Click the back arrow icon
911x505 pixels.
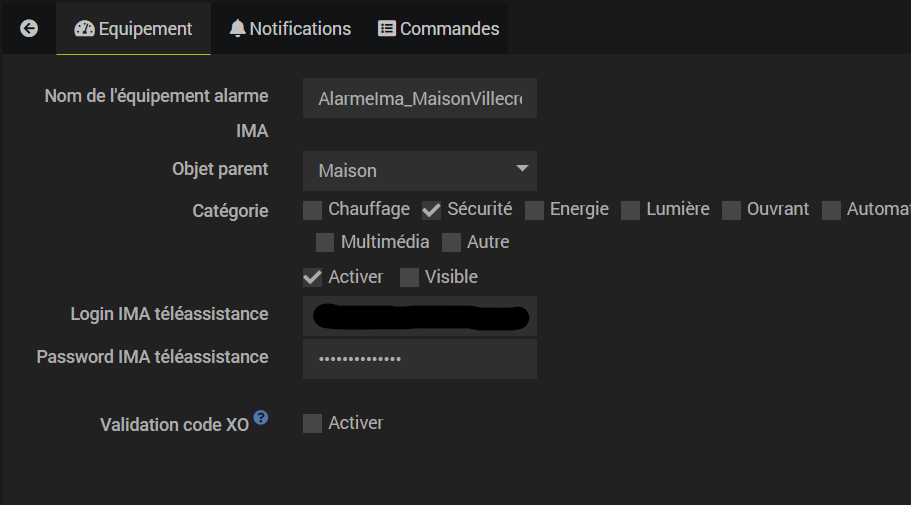29,29
